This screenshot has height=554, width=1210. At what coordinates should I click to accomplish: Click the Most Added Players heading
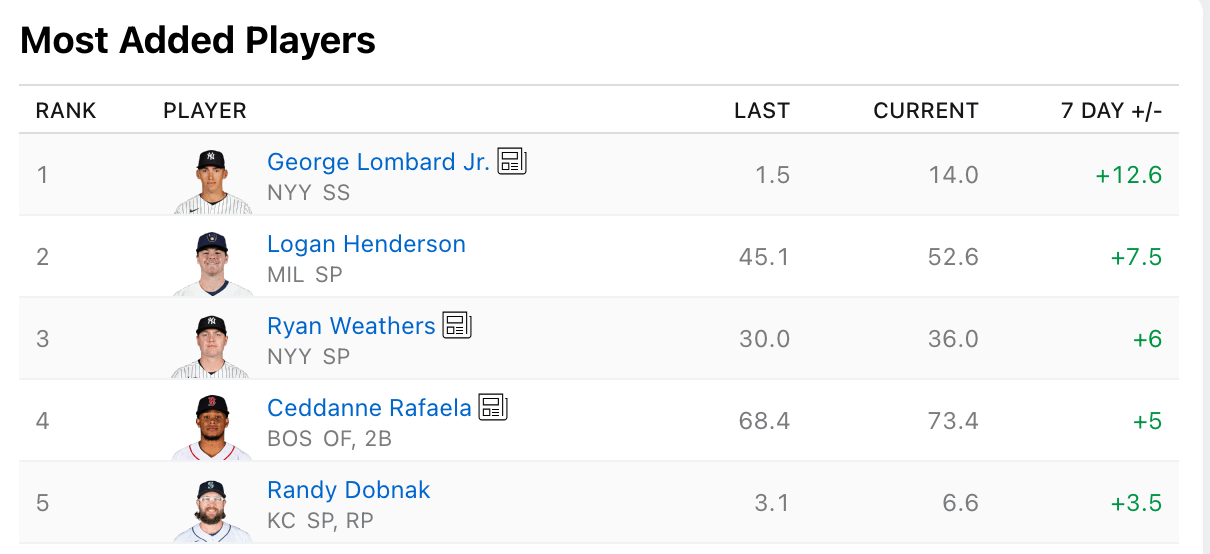pos(198,41)
